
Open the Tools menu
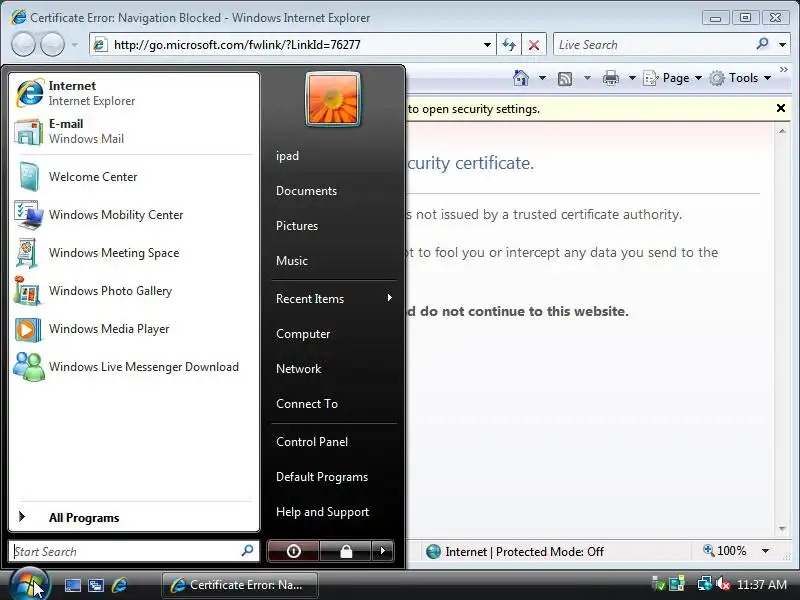pos(740,78)
